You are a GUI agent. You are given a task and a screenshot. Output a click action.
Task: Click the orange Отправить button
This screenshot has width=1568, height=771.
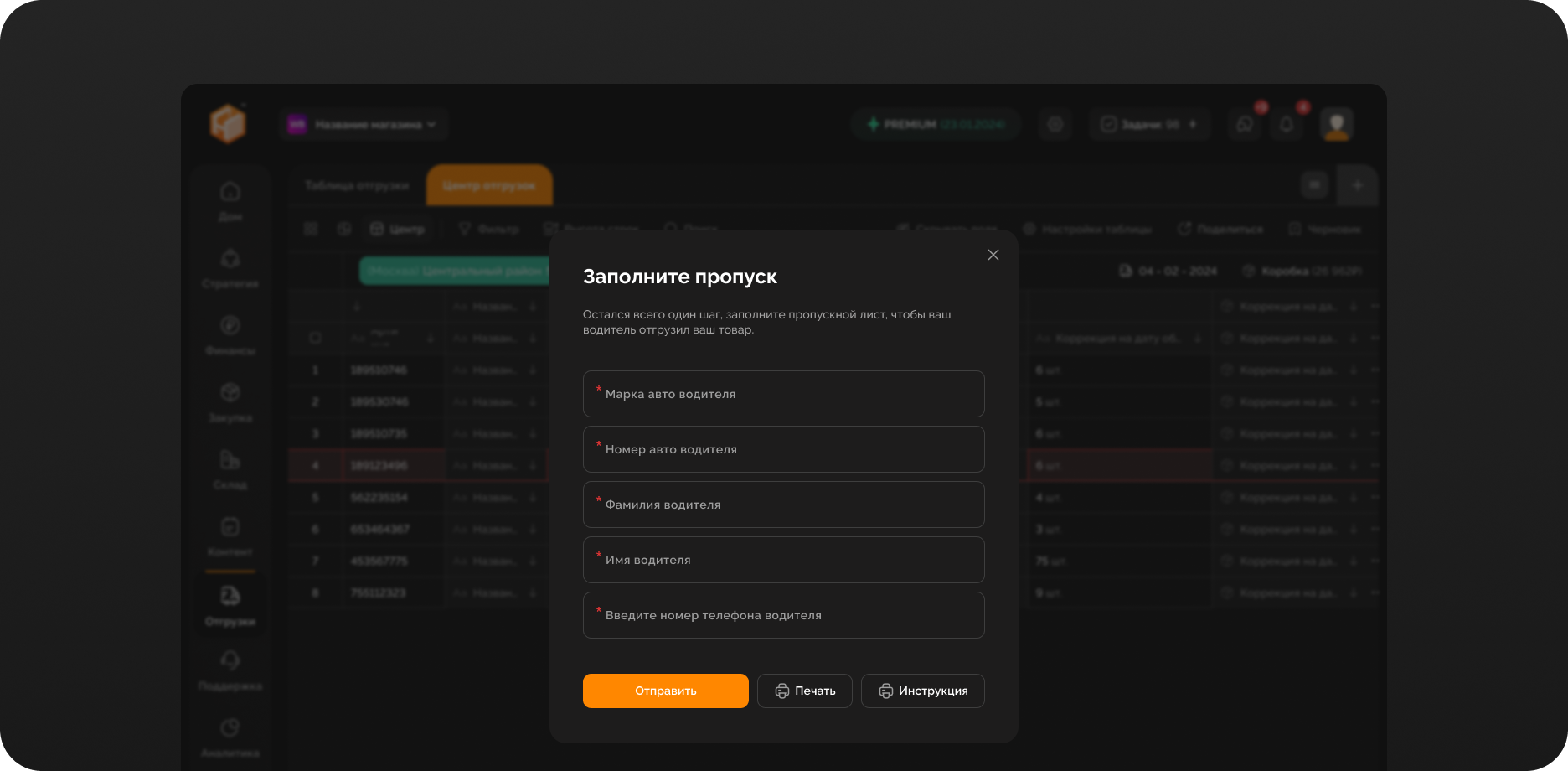tap(665, 691)
